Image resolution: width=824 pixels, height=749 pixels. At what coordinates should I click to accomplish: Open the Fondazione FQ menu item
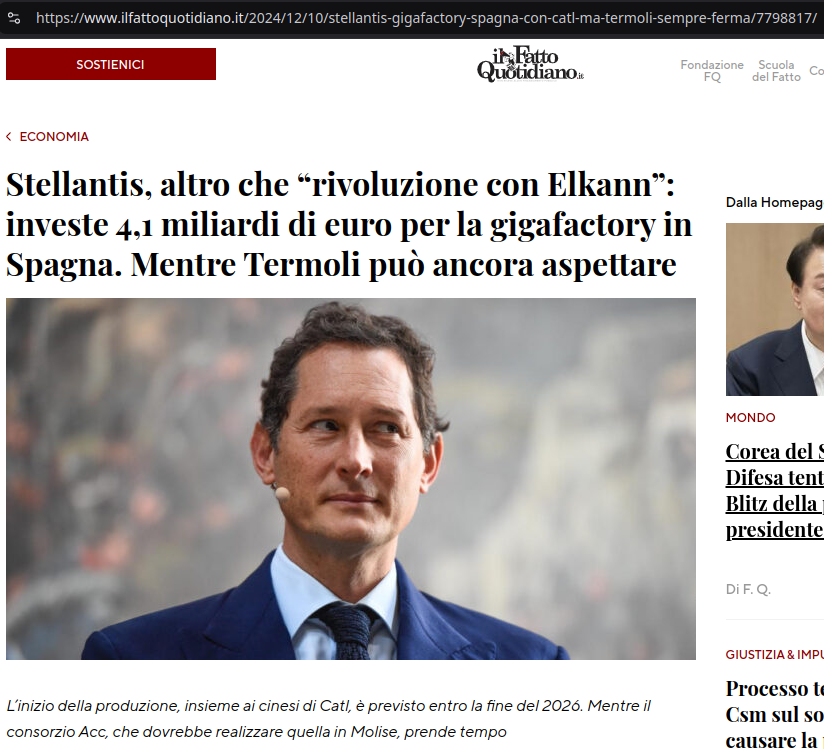coord(712,70)
